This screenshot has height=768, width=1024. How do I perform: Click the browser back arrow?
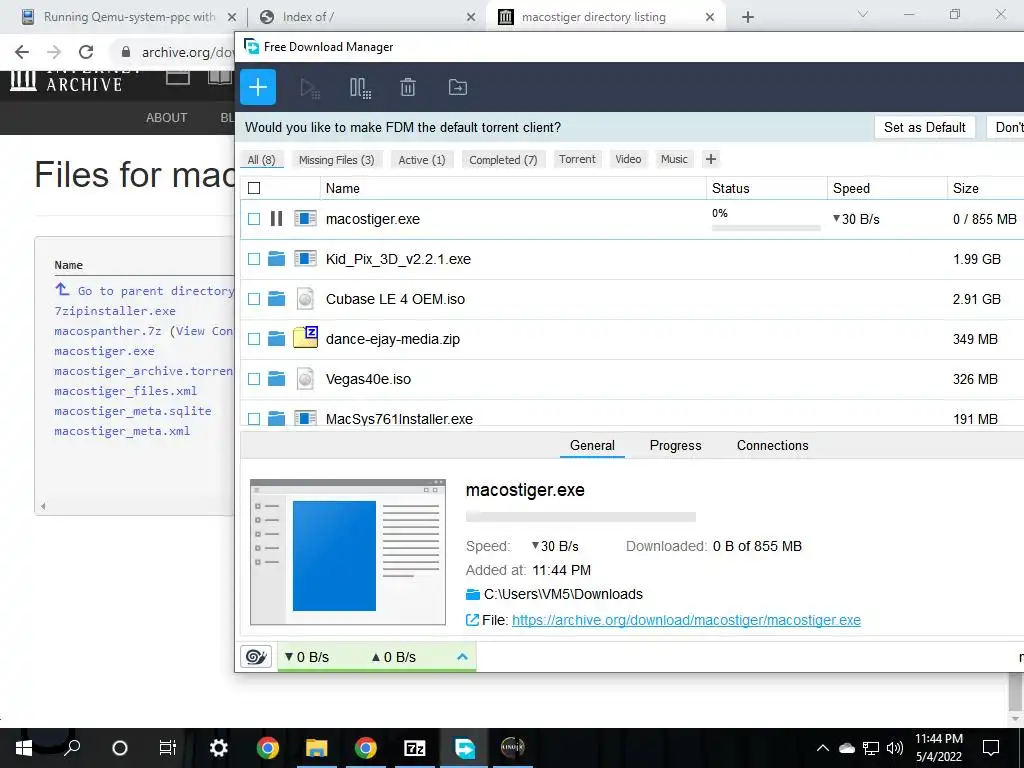coord(22,52)
